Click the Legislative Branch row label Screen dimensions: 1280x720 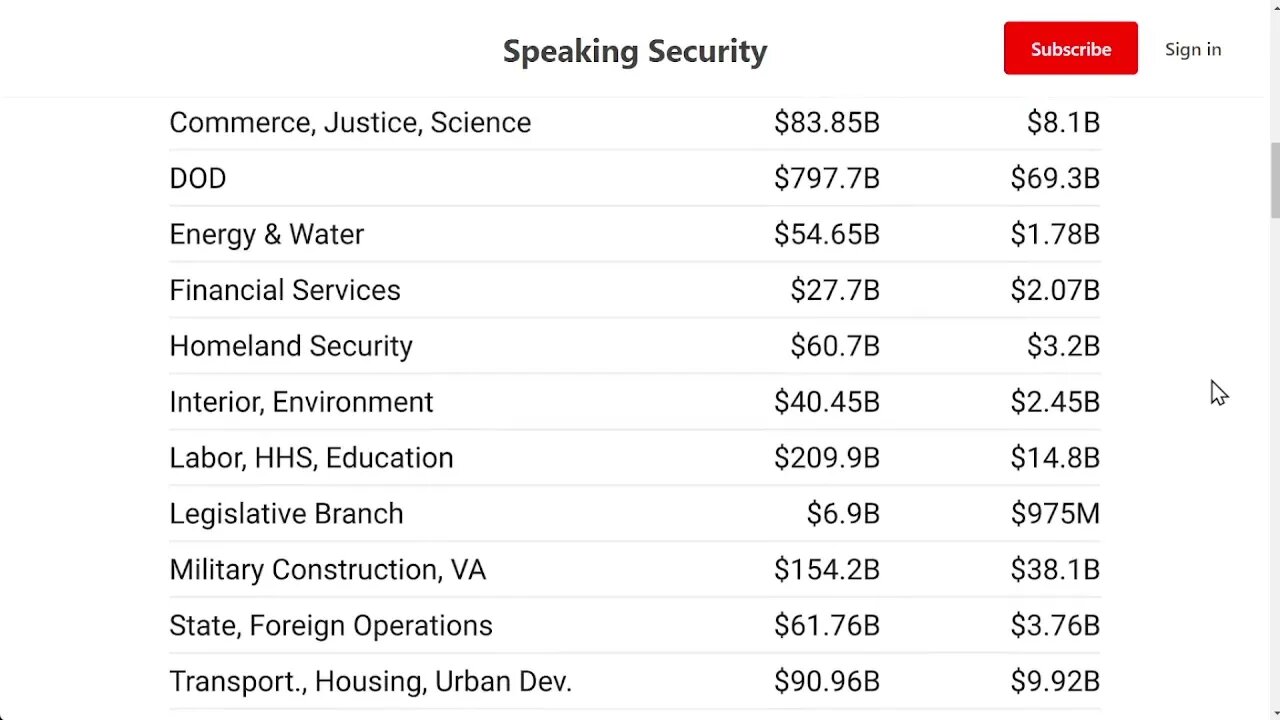286,514
